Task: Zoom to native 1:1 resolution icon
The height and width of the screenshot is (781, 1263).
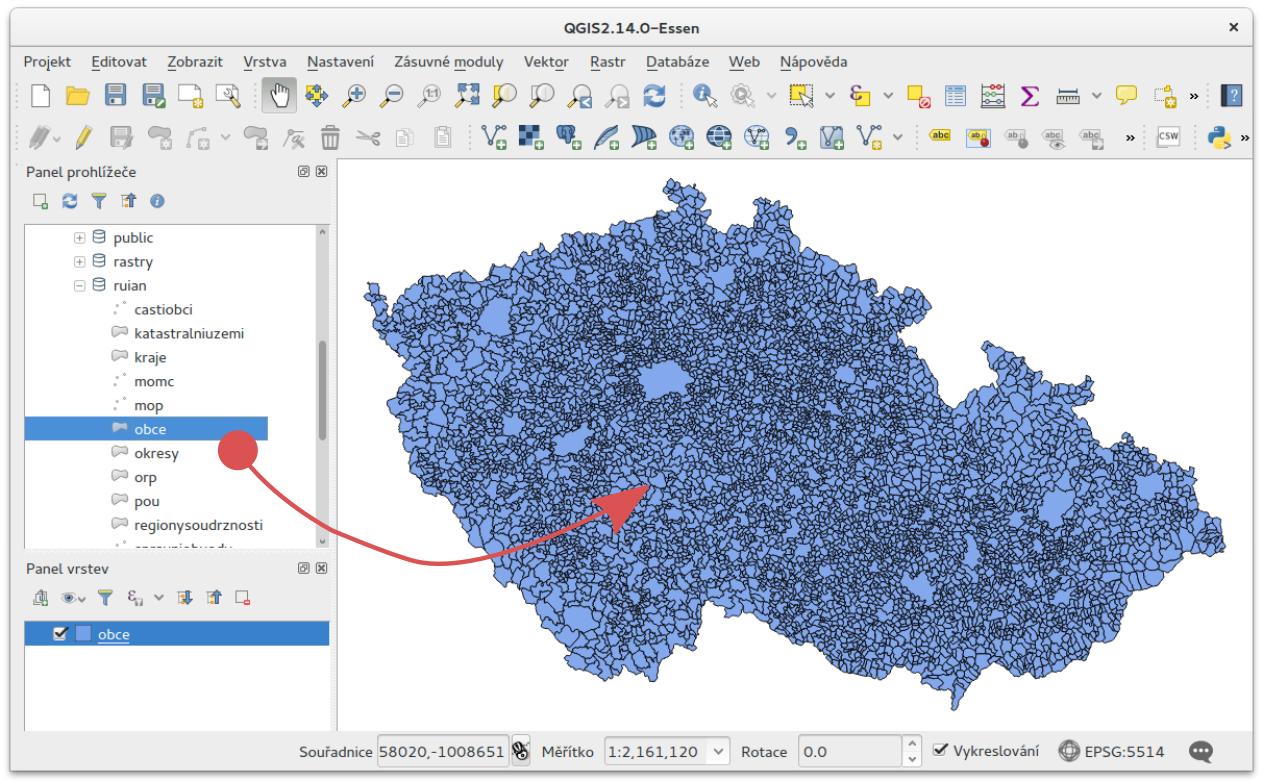Action: pos(430,96)
